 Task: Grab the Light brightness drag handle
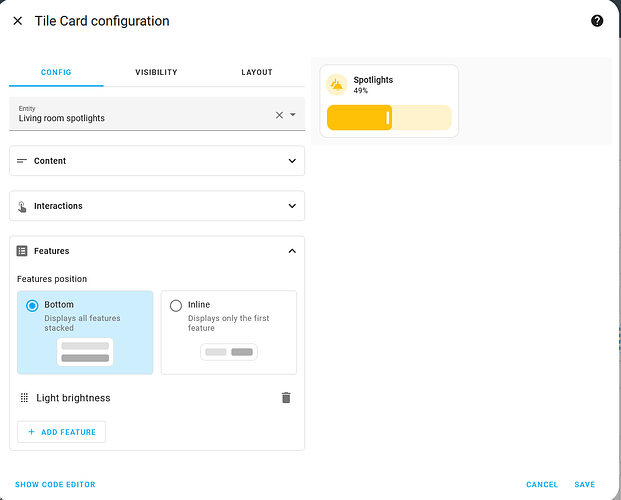pos(24,398)
